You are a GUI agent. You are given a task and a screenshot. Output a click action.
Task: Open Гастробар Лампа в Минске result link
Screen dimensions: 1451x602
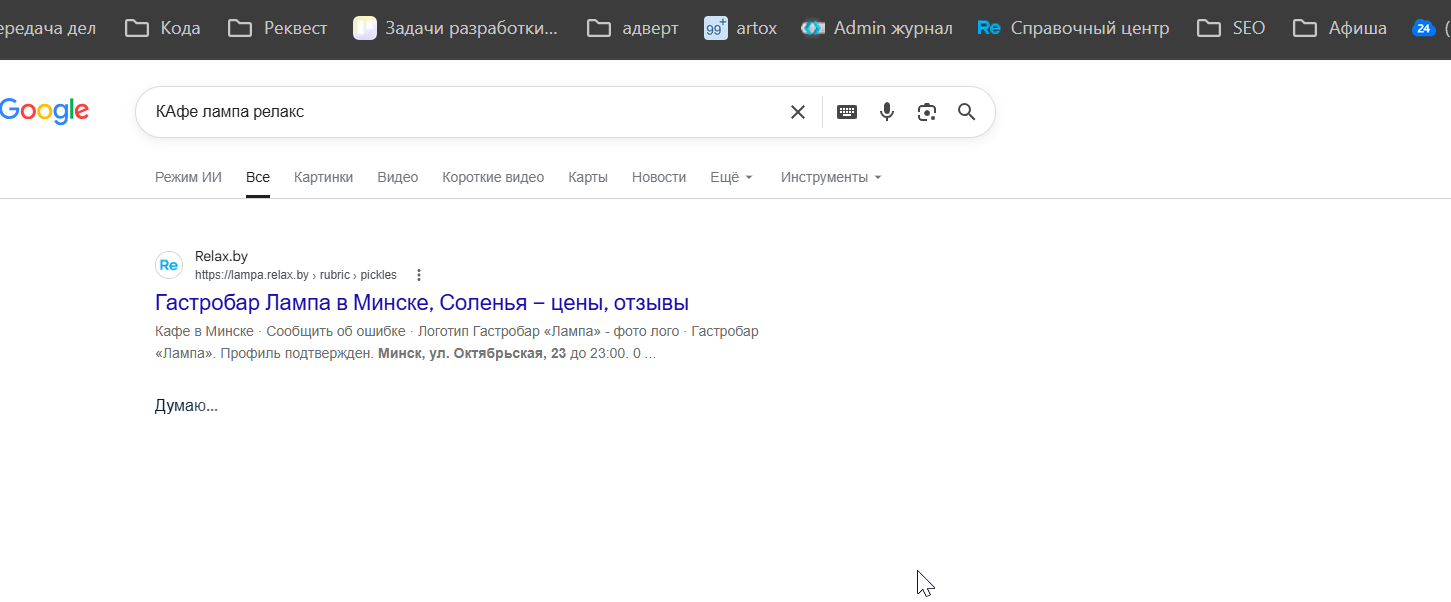coord(422,302)
